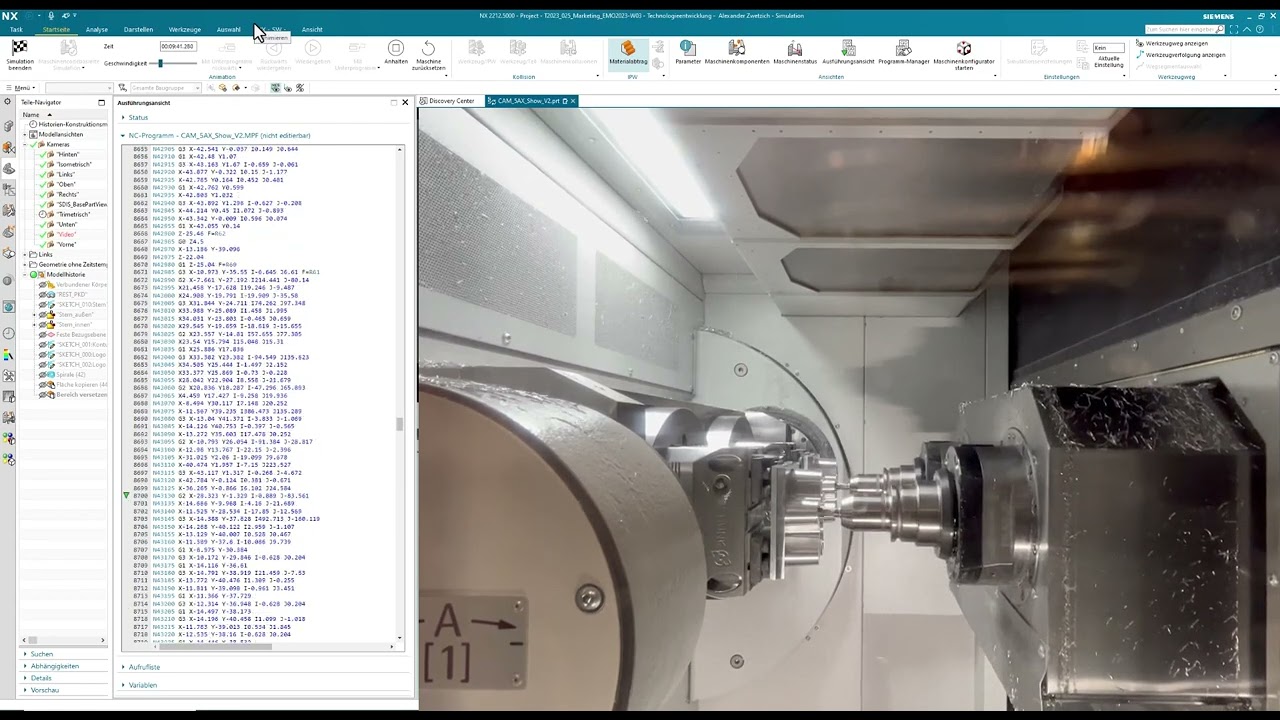Open the Menü dropdown
Viewport: 1280px width, 720px height.
click(19, 88)
